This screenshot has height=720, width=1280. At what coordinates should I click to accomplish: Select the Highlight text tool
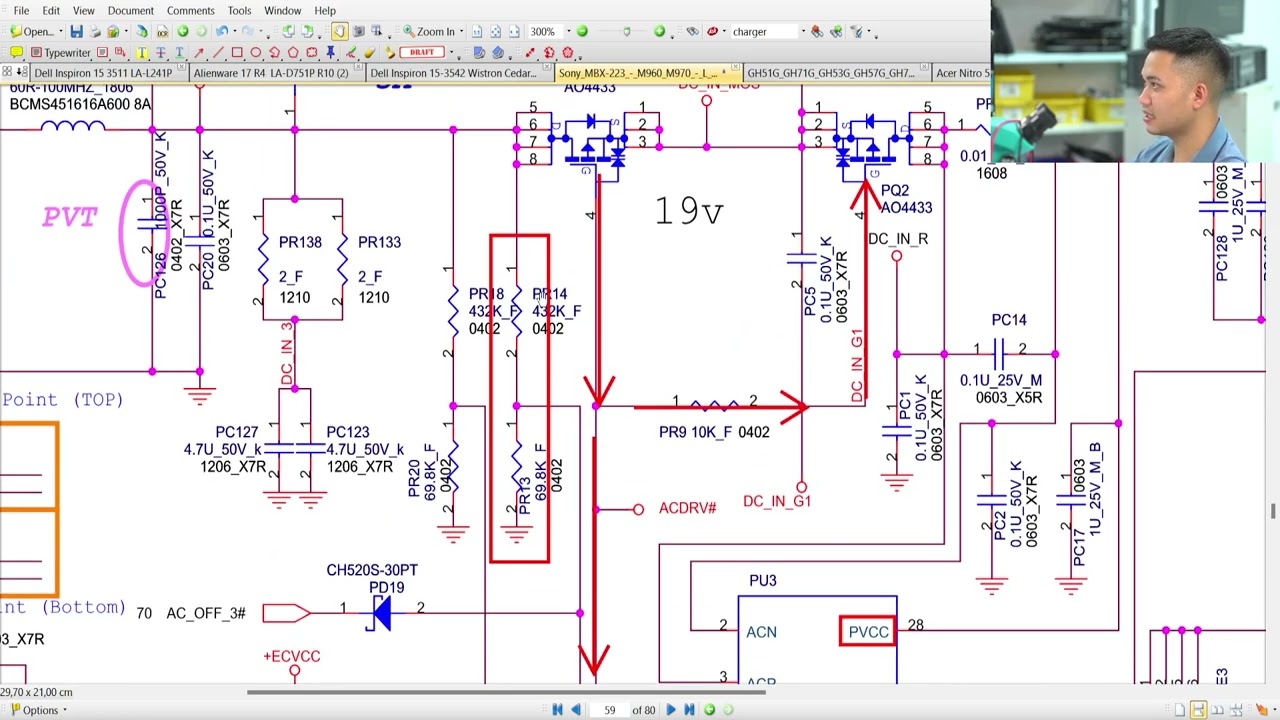[142, 53]
